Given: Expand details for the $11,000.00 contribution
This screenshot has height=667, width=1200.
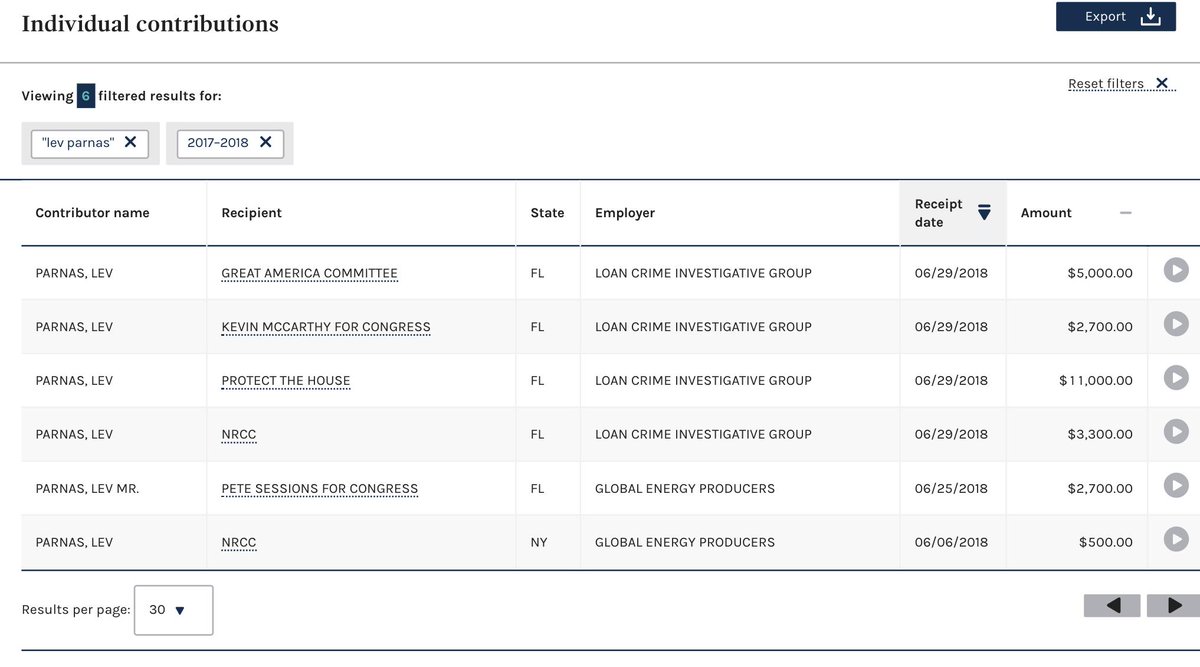Looking at the screenshot, I should click(1176, 378).
